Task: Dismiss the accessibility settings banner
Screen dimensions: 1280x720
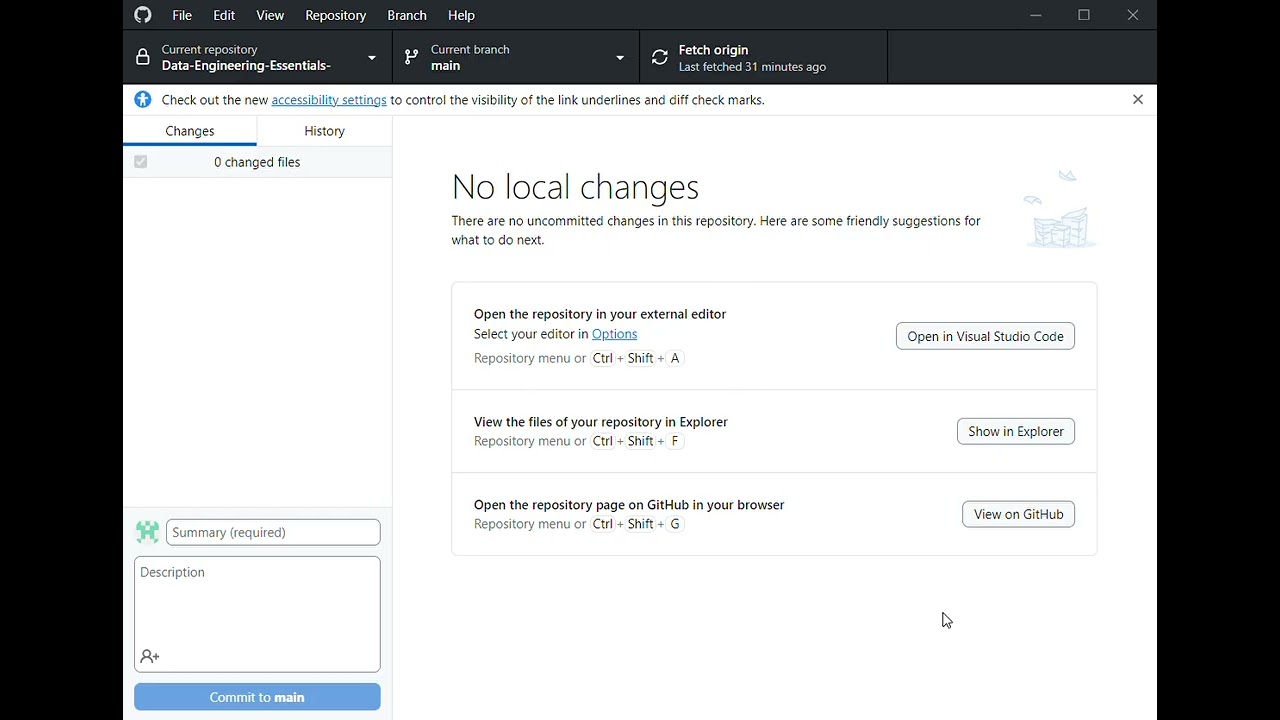Action: (1138, 100)
